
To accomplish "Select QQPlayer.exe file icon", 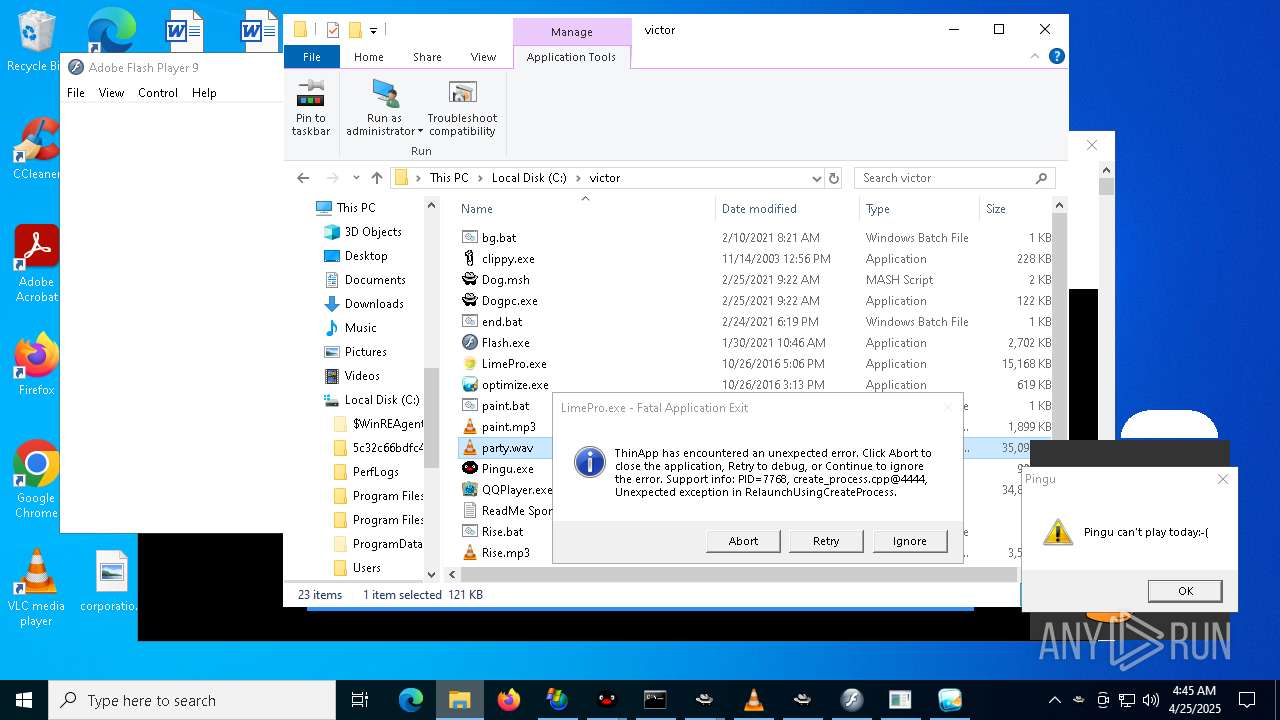I will [x=470, y=490].
